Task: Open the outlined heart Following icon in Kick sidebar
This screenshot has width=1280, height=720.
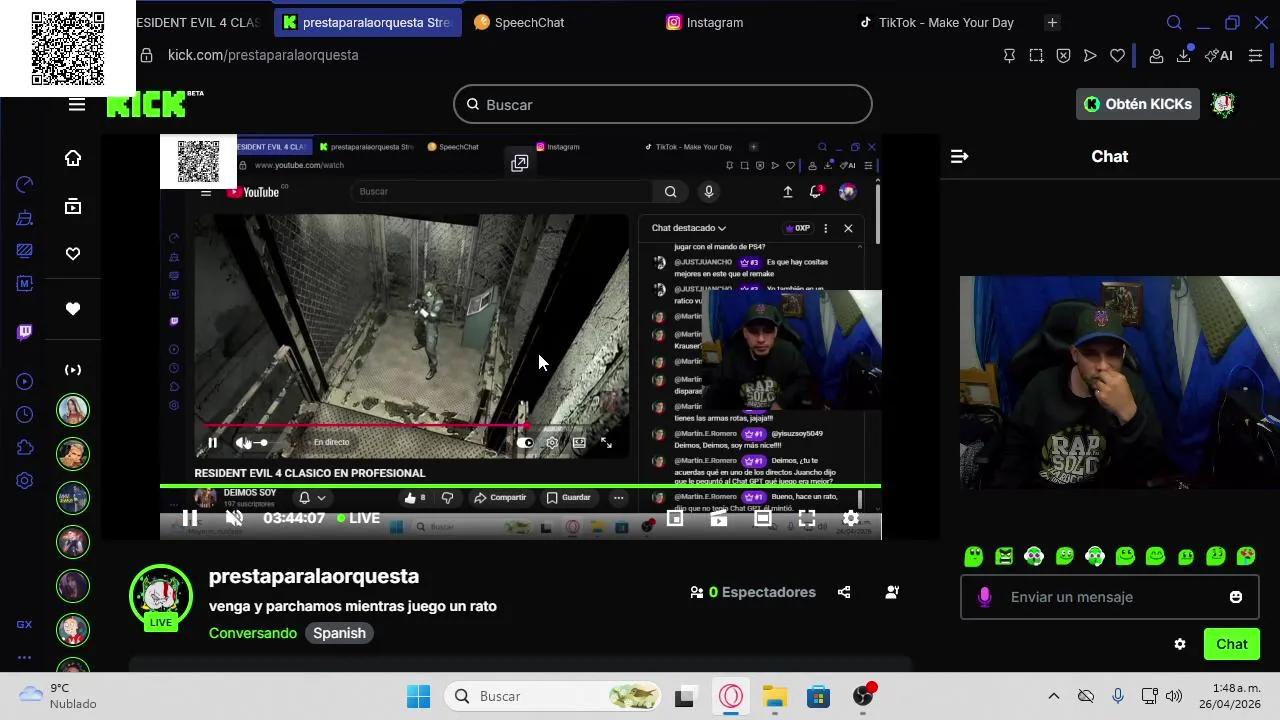Action: coord(73,254)
